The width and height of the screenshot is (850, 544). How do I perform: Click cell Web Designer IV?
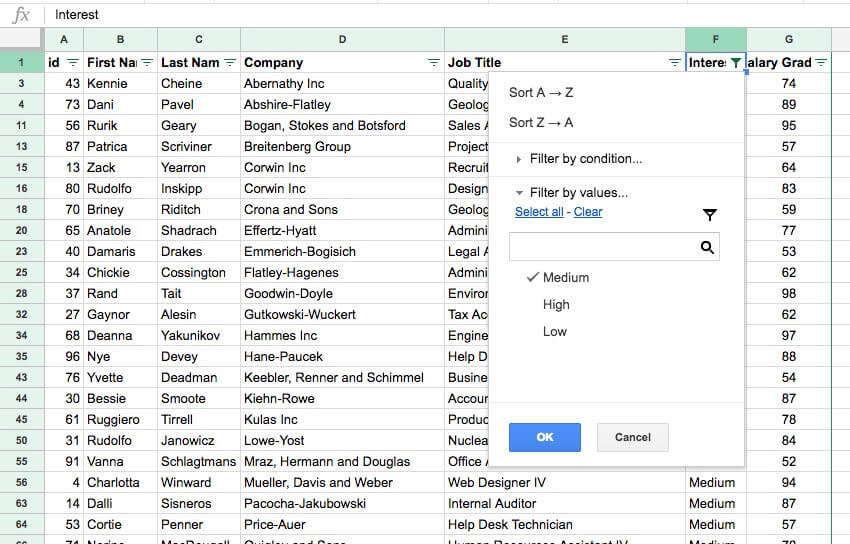(564, 482)
